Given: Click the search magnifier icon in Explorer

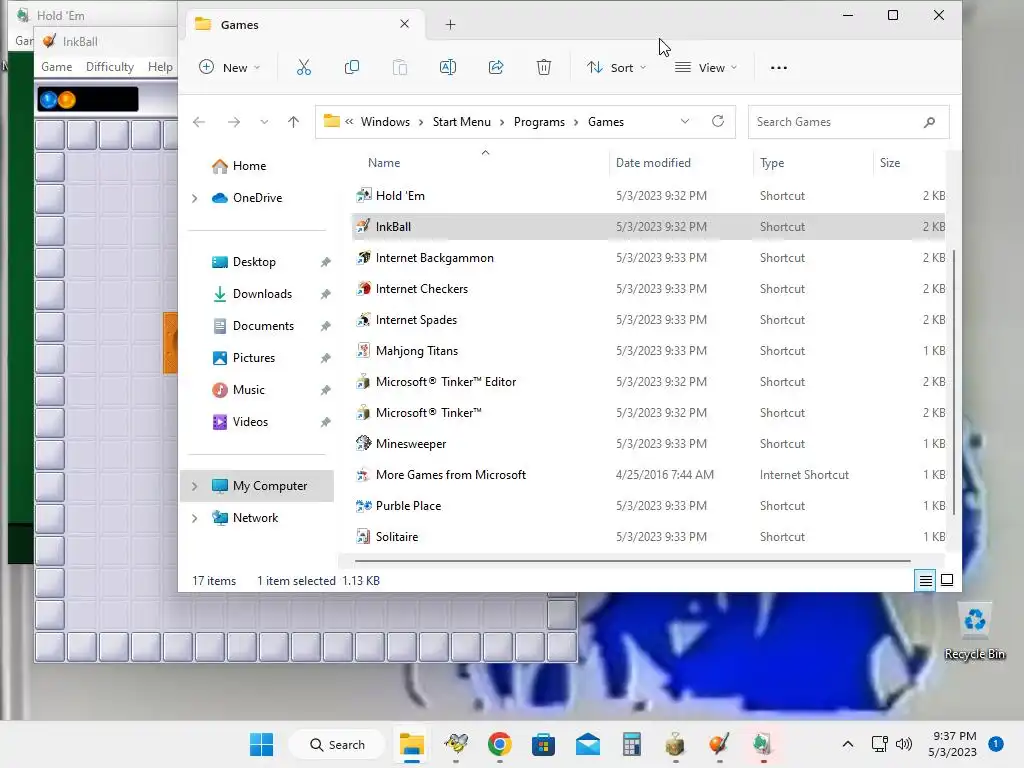Looking at the screenshot, I should tap(929, 122).
